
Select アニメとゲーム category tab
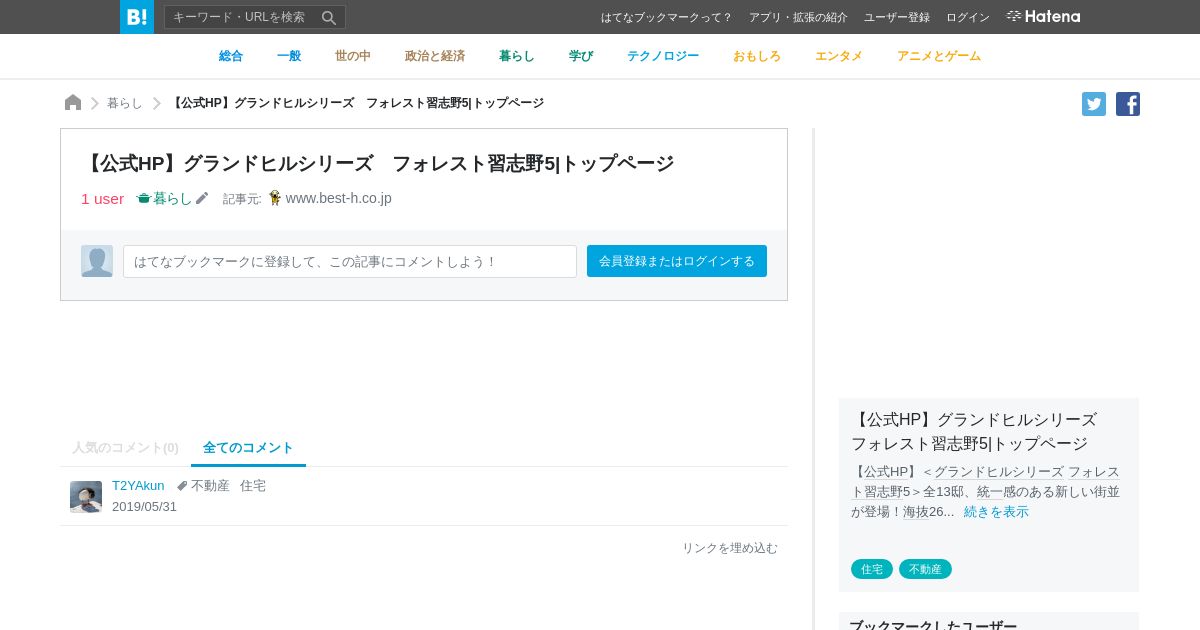pyautogui.click(x=939, y=56)
